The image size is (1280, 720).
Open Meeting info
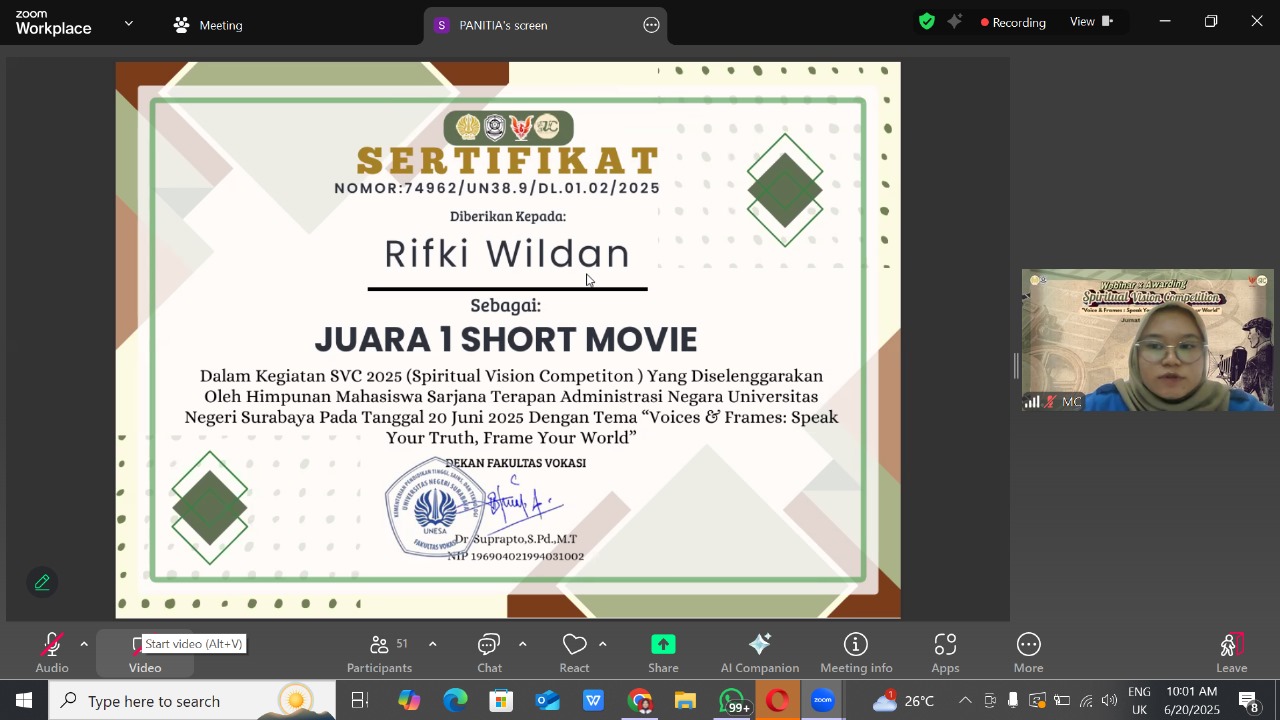(x=856, y=653)
